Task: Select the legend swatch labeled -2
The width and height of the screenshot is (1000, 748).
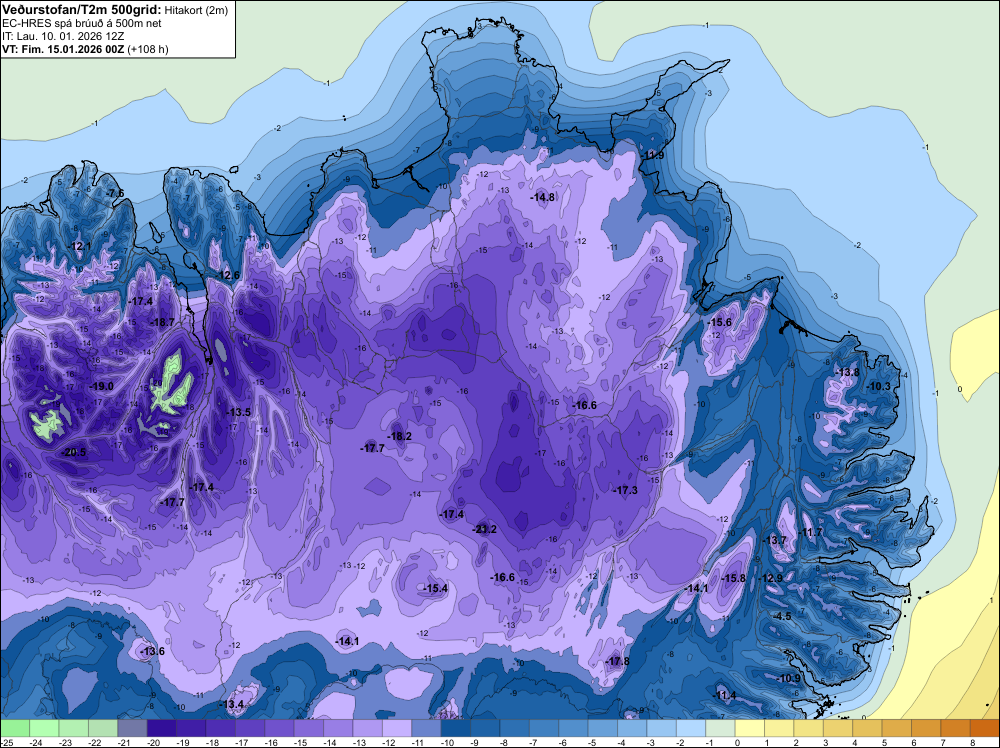Action: click(x=691, y=728)
